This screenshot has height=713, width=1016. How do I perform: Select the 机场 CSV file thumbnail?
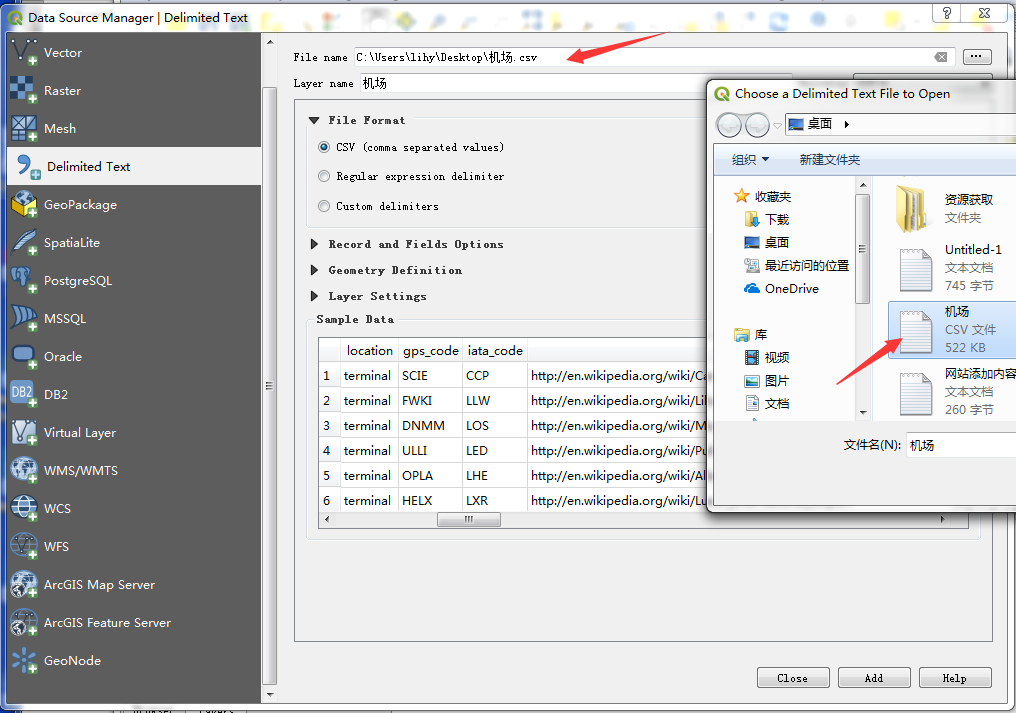[x=916, y=332]
